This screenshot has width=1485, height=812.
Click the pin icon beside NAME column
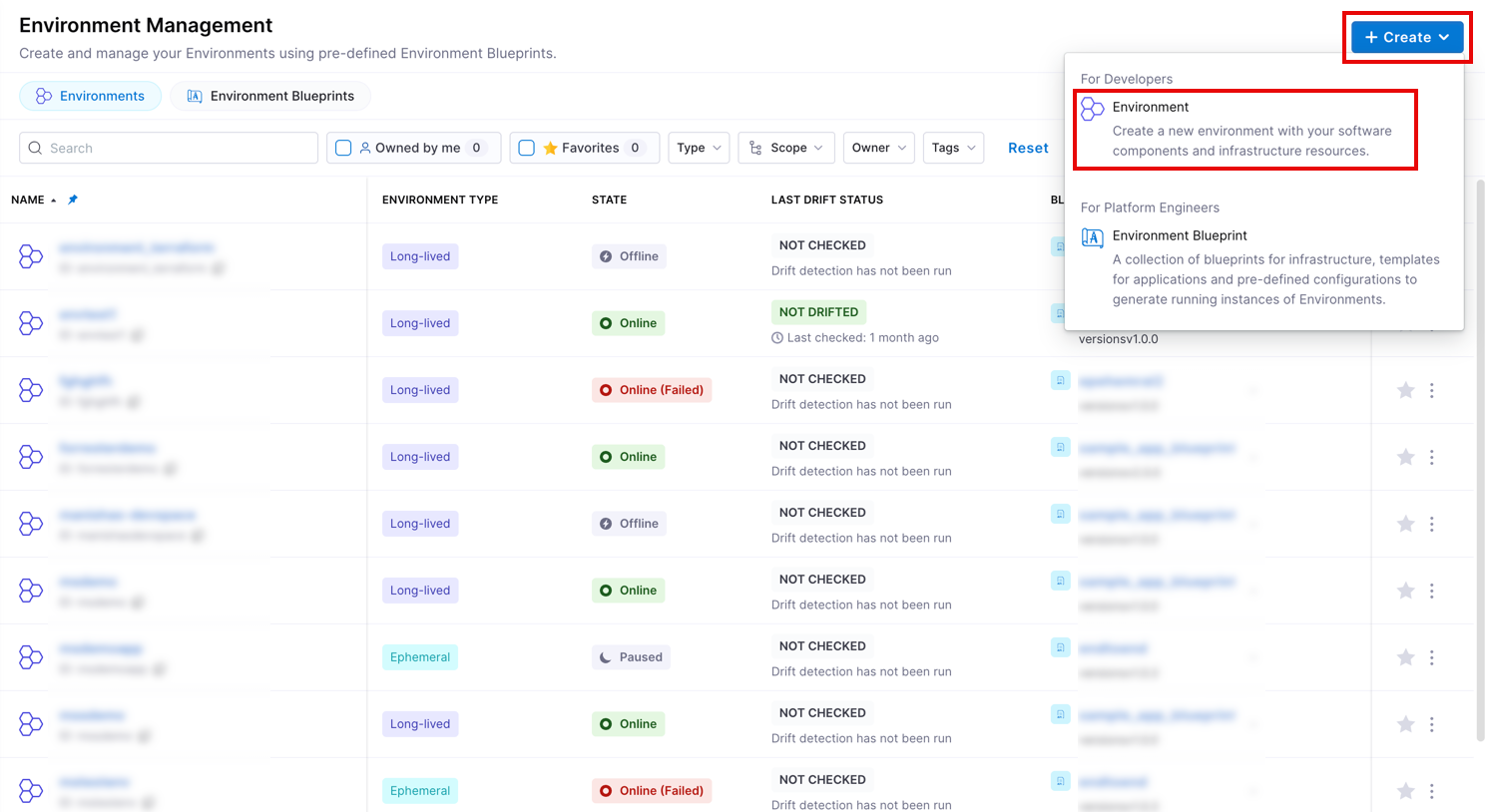click(73, 200)
